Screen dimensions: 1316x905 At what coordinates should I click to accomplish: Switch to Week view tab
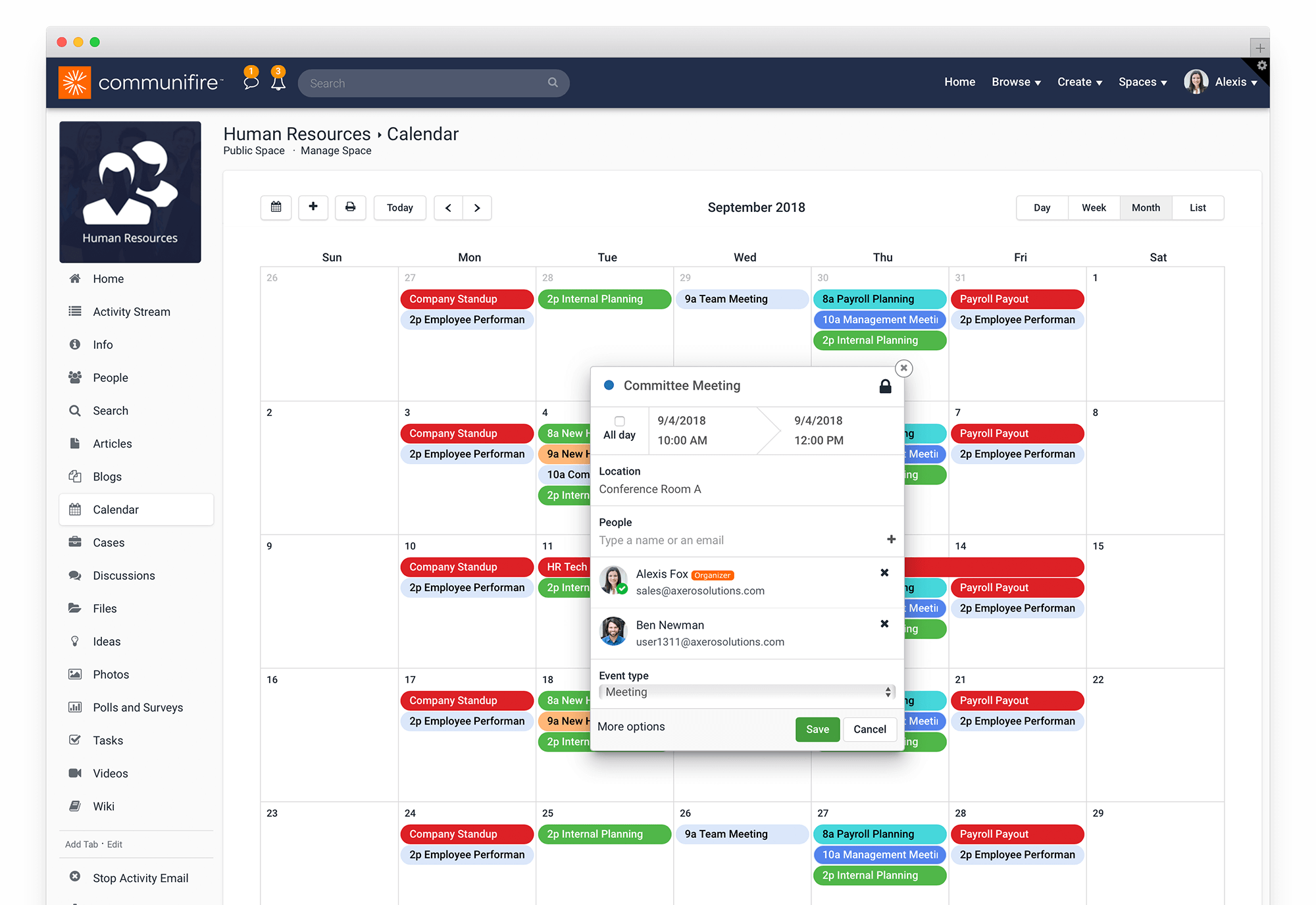click(x=1094, y=208)
